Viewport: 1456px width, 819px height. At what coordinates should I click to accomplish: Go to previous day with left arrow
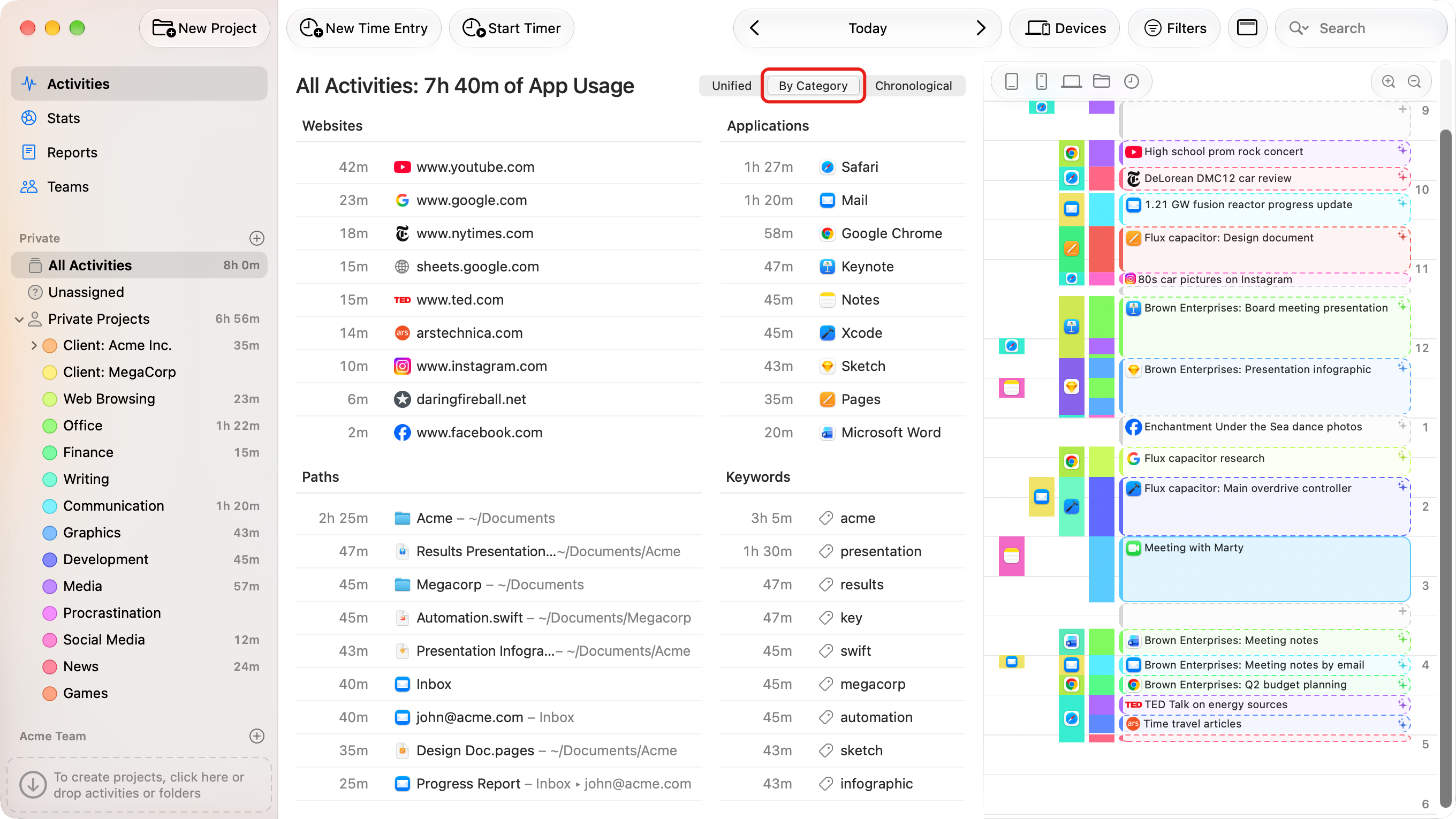click(755, 28)
